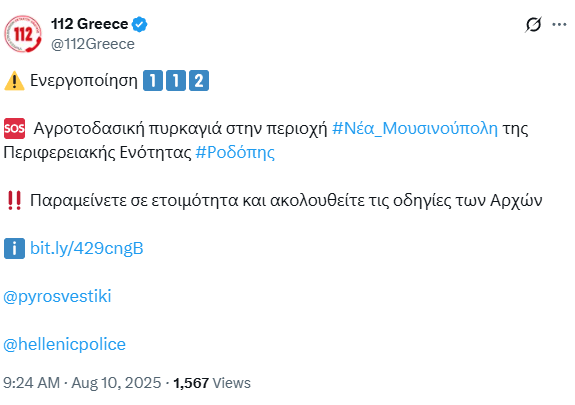Click the 1,567 Views counter
The width and height of the screenshot is (575, 405).
tap(212, 383)
